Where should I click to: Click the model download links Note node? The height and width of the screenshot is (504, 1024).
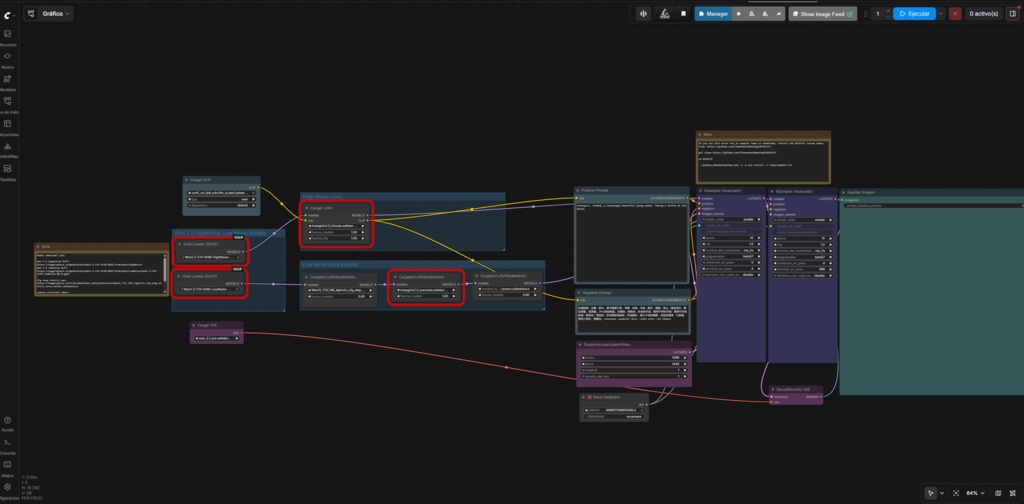coord(101,272)
